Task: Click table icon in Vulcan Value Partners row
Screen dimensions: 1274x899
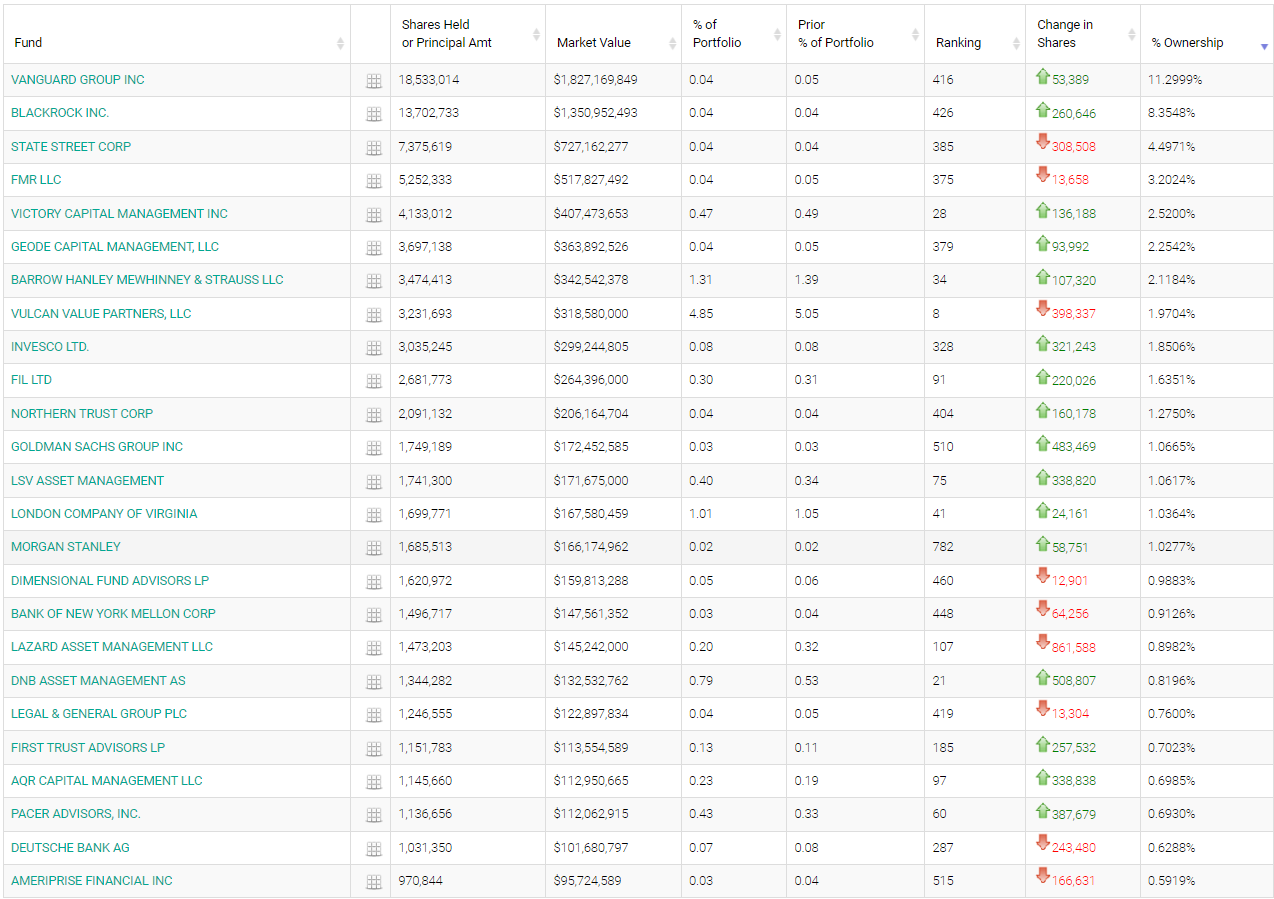Action: (x=374, y=315)
